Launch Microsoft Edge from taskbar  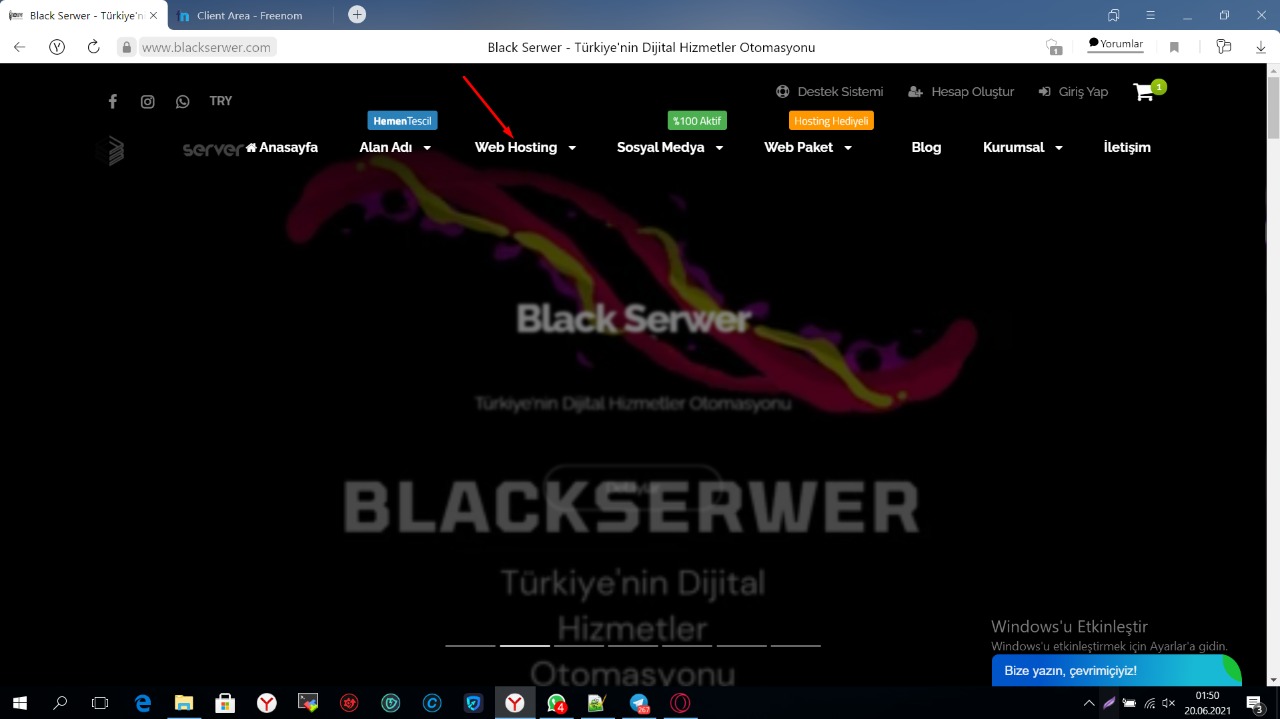143,703
